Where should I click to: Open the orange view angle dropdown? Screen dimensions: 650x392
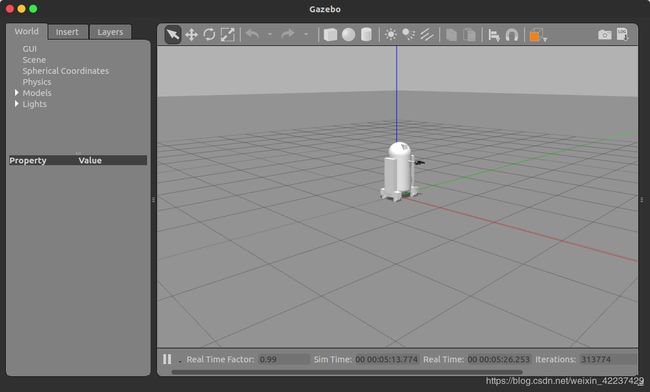[538, 35]
